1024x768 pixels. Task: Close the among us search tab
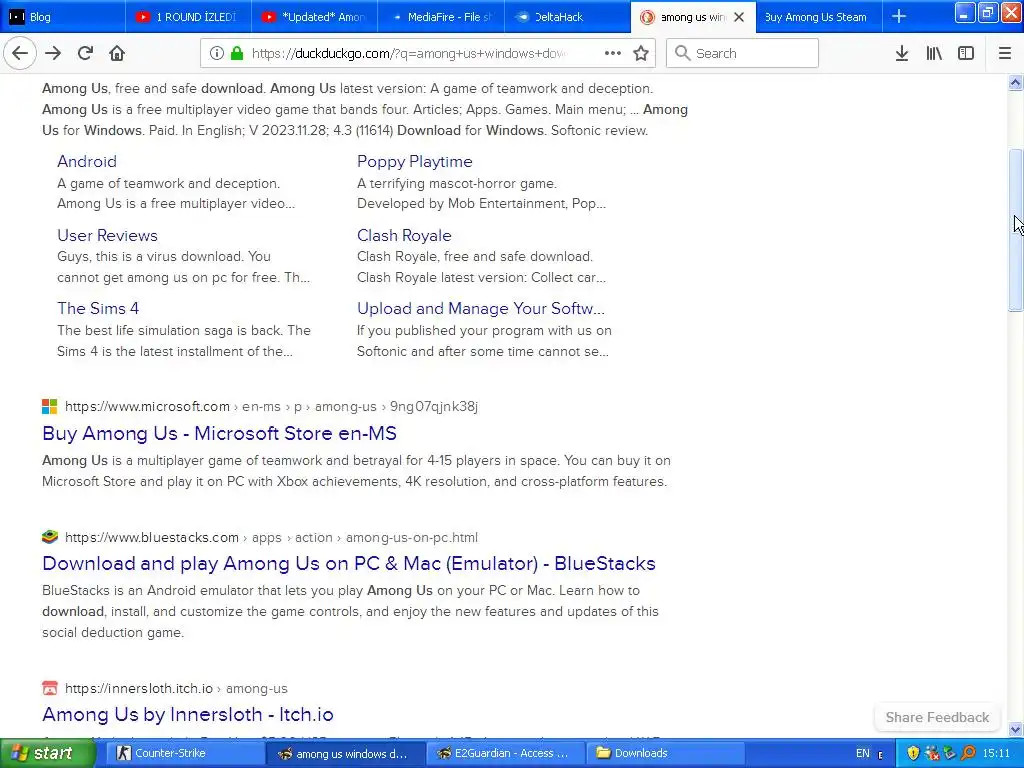coord(739,17)
